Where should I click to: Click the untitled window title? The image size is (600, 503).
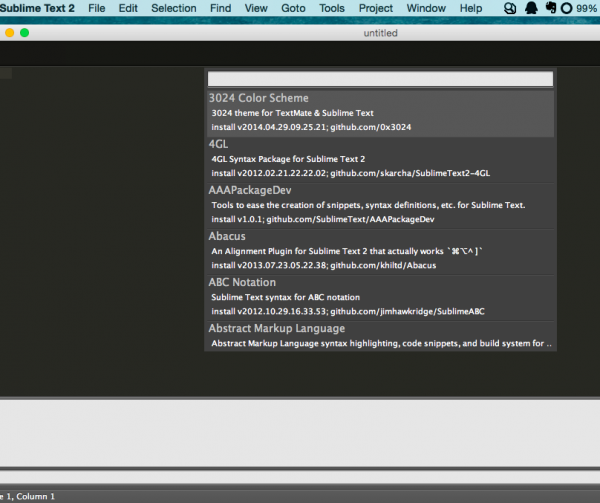tap(380, 33)
